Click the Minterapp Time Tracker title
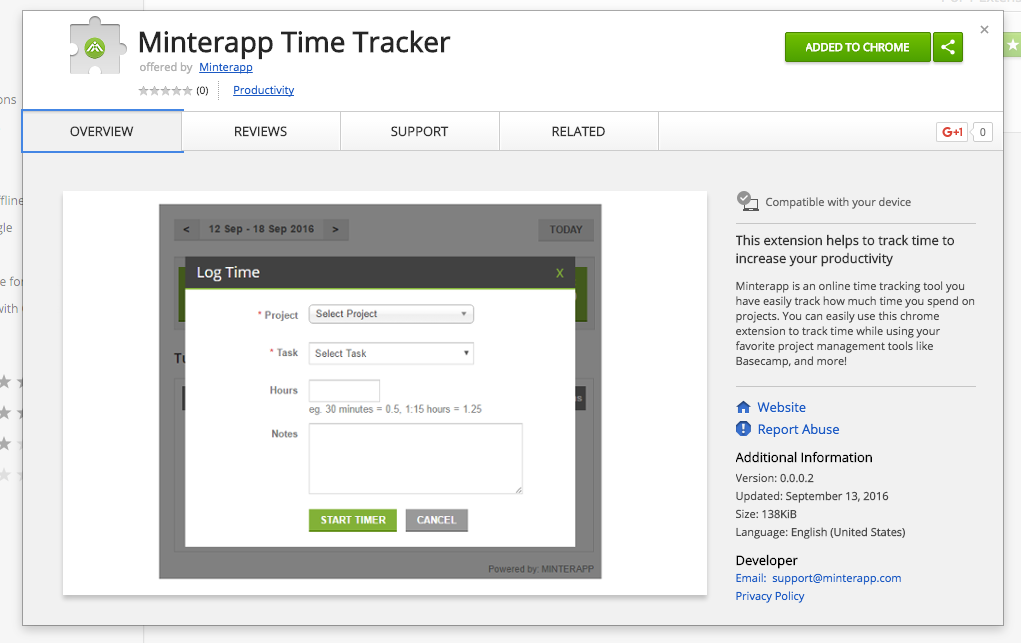 point(294,42)
